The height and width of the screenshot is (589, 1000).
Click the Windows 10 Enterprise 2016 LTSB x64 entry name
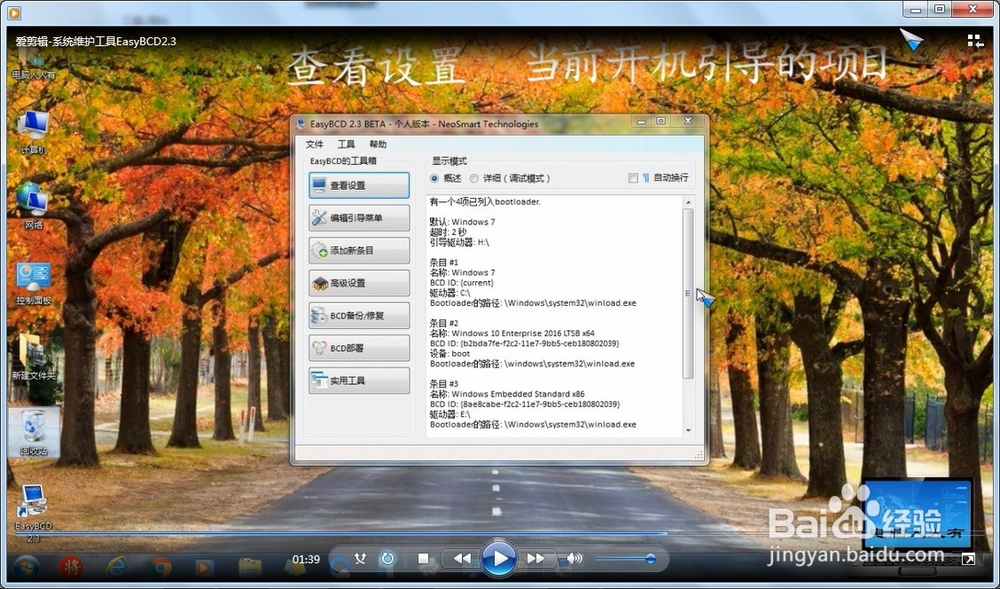(x=523, y=333)
